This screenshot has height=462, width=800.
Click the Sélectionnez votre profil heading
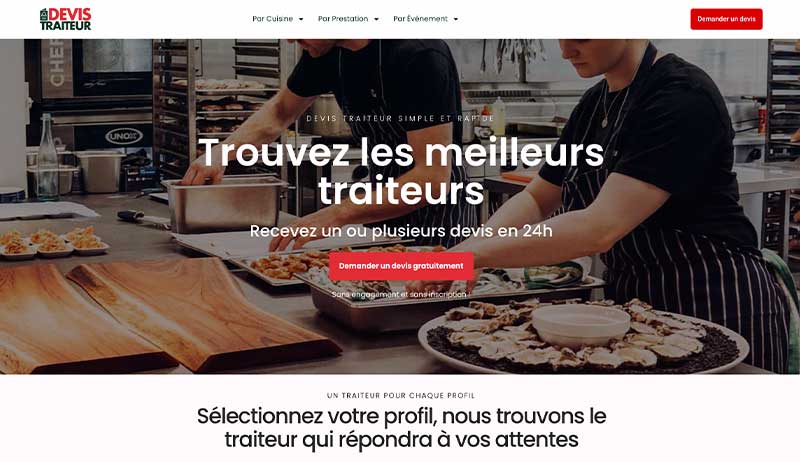(401, 427)
